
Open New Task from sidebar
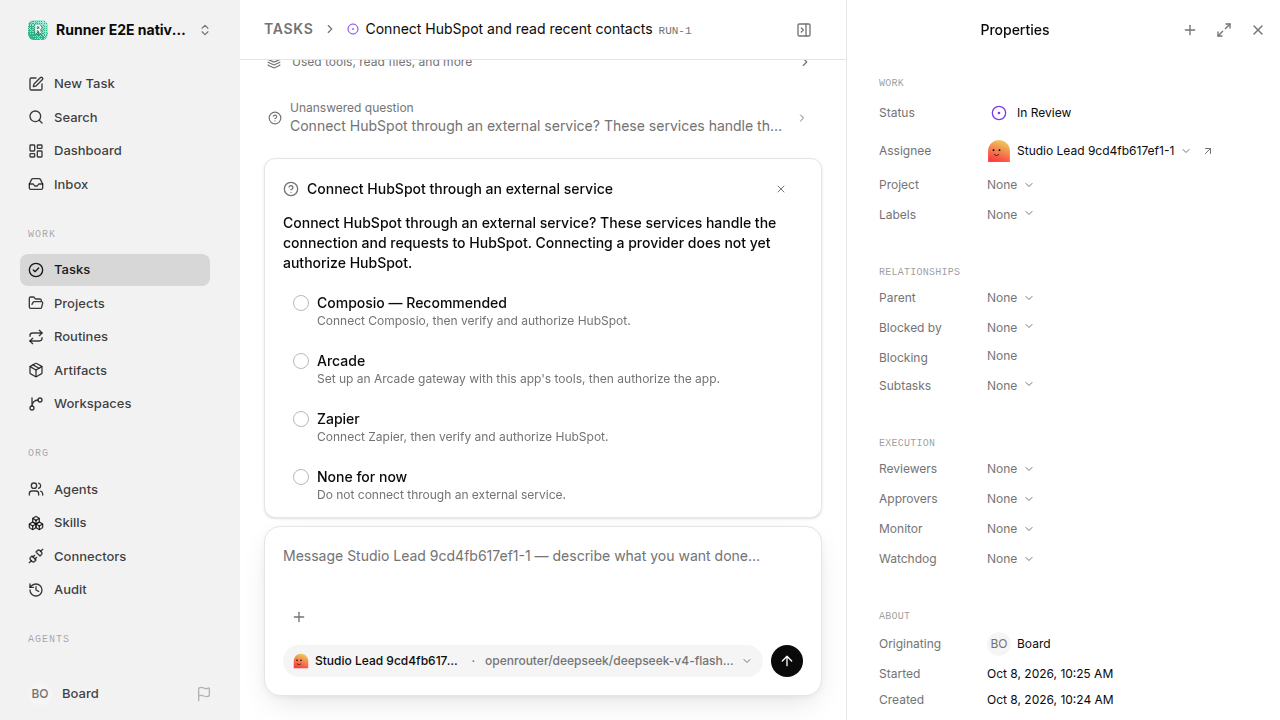115,84
